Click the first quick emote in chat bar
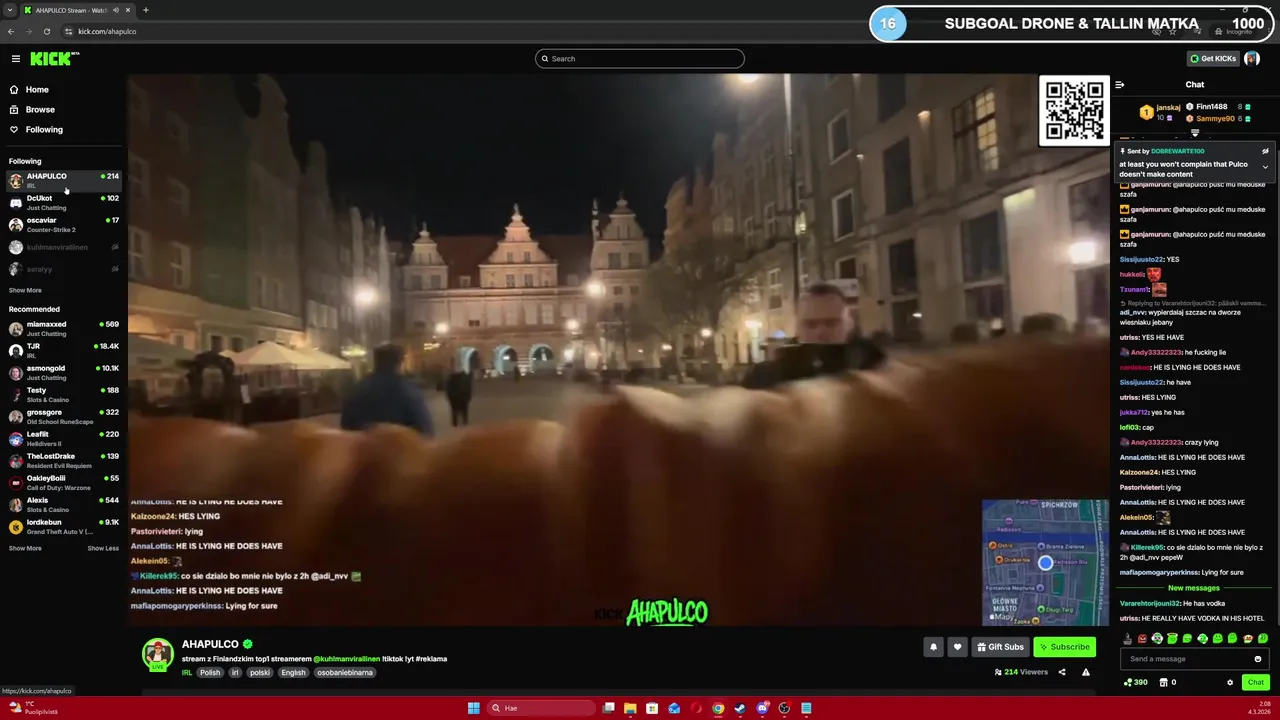Image resolution: width=1280 pixels, height=720 pixels. point(1127,638)
